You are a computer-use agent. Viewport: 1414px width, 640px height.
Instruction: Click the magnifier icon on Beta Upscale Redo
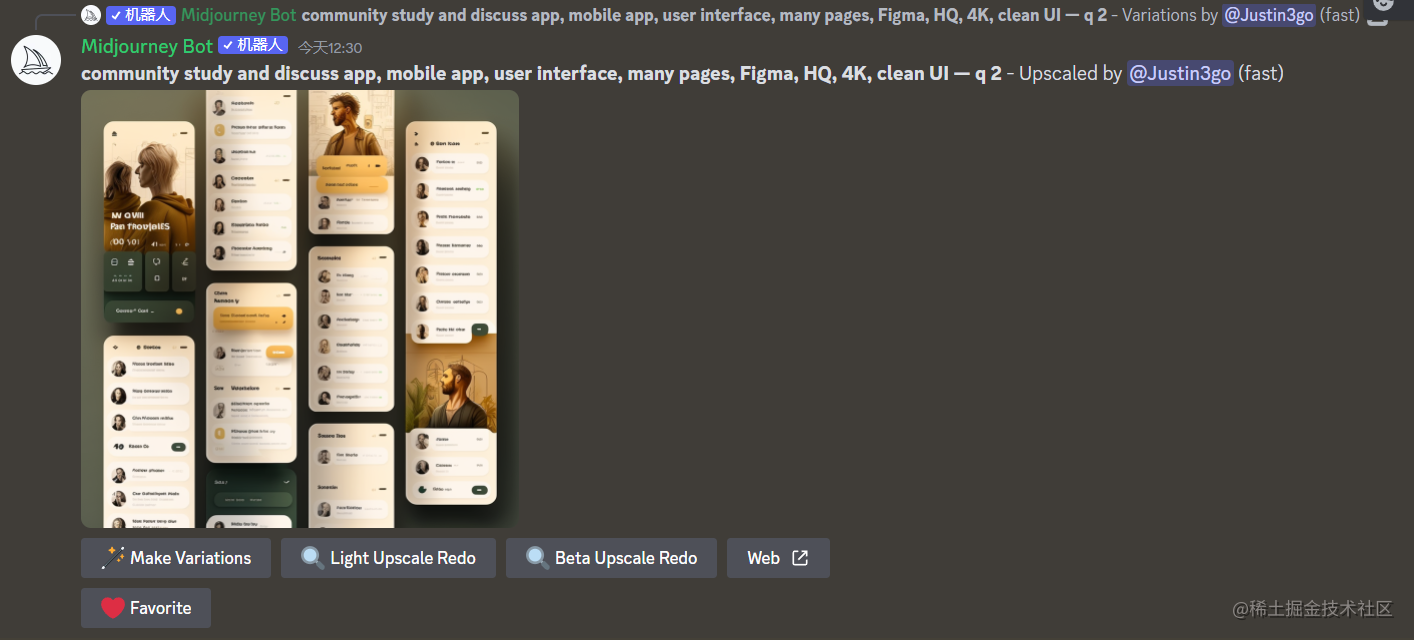[x=538, y=558]
